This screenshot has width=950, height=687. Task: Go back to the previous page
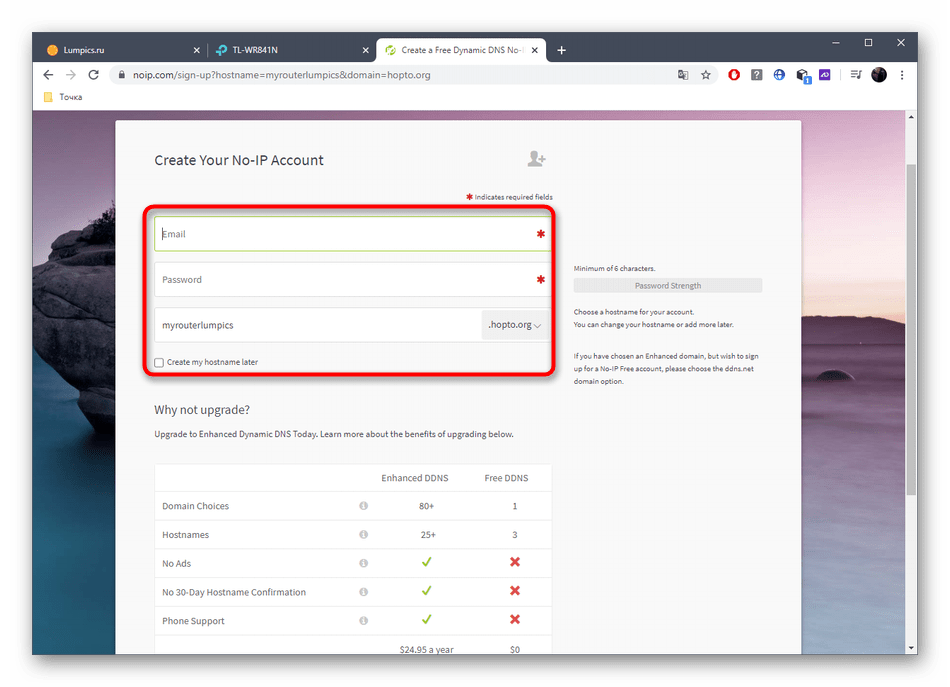(48, 75)
